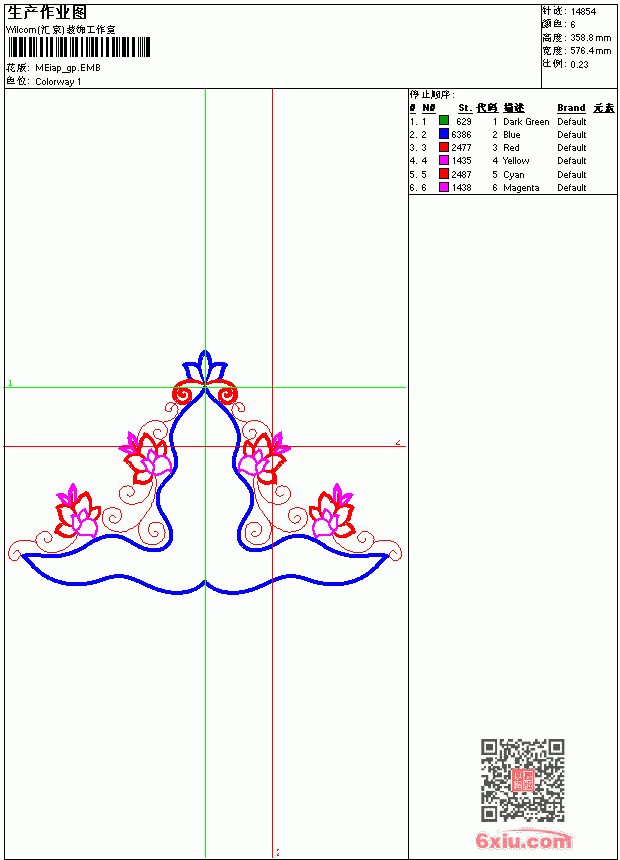620x860 pixels.
Task: Click the QR code image
Action: [x=523, y=780]
